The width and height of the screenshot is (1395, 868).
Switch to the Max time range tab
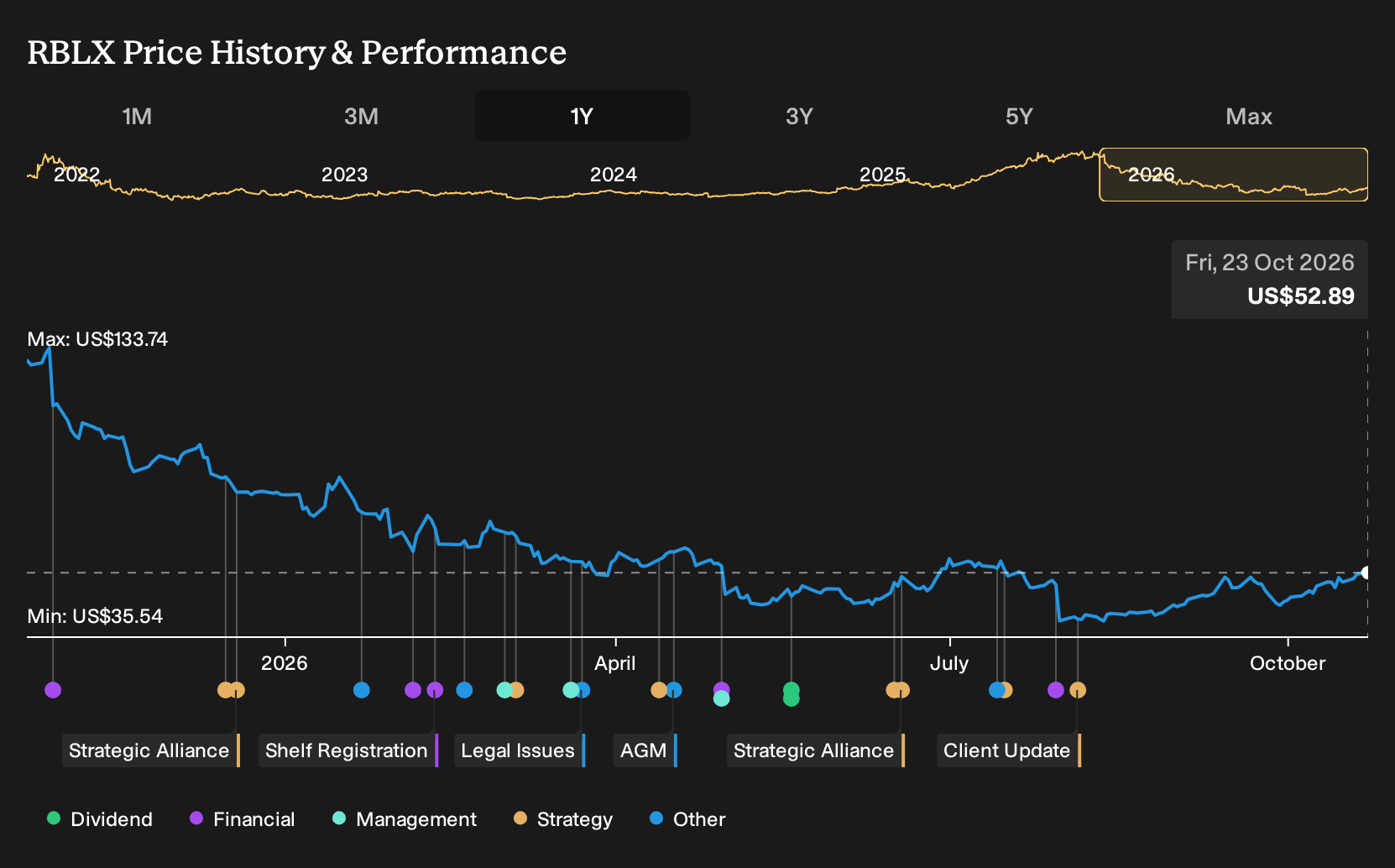(1249, 117)
